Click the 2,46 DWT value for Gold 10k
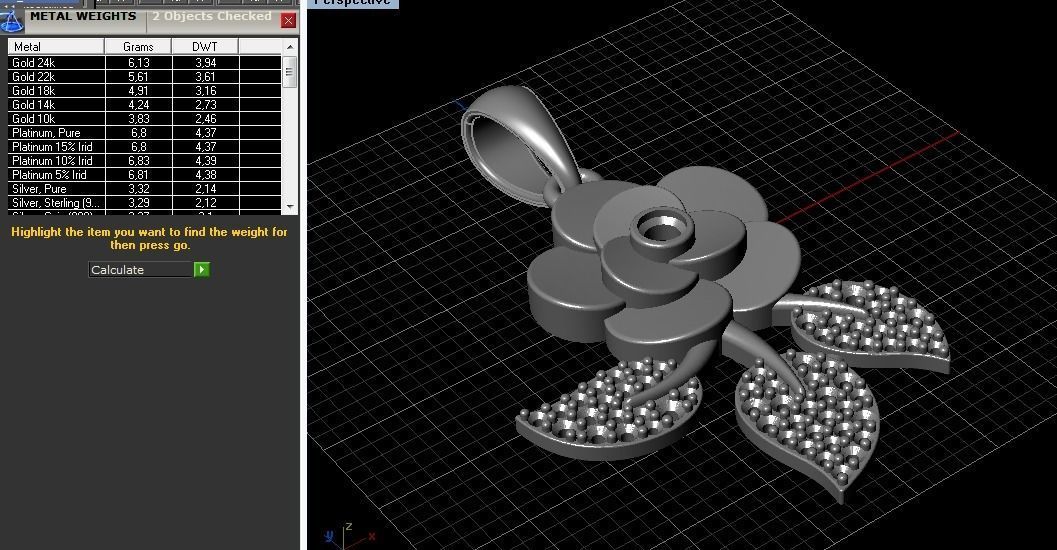The width and height of the screenshot is (1057, 550). tap(206, 119)
